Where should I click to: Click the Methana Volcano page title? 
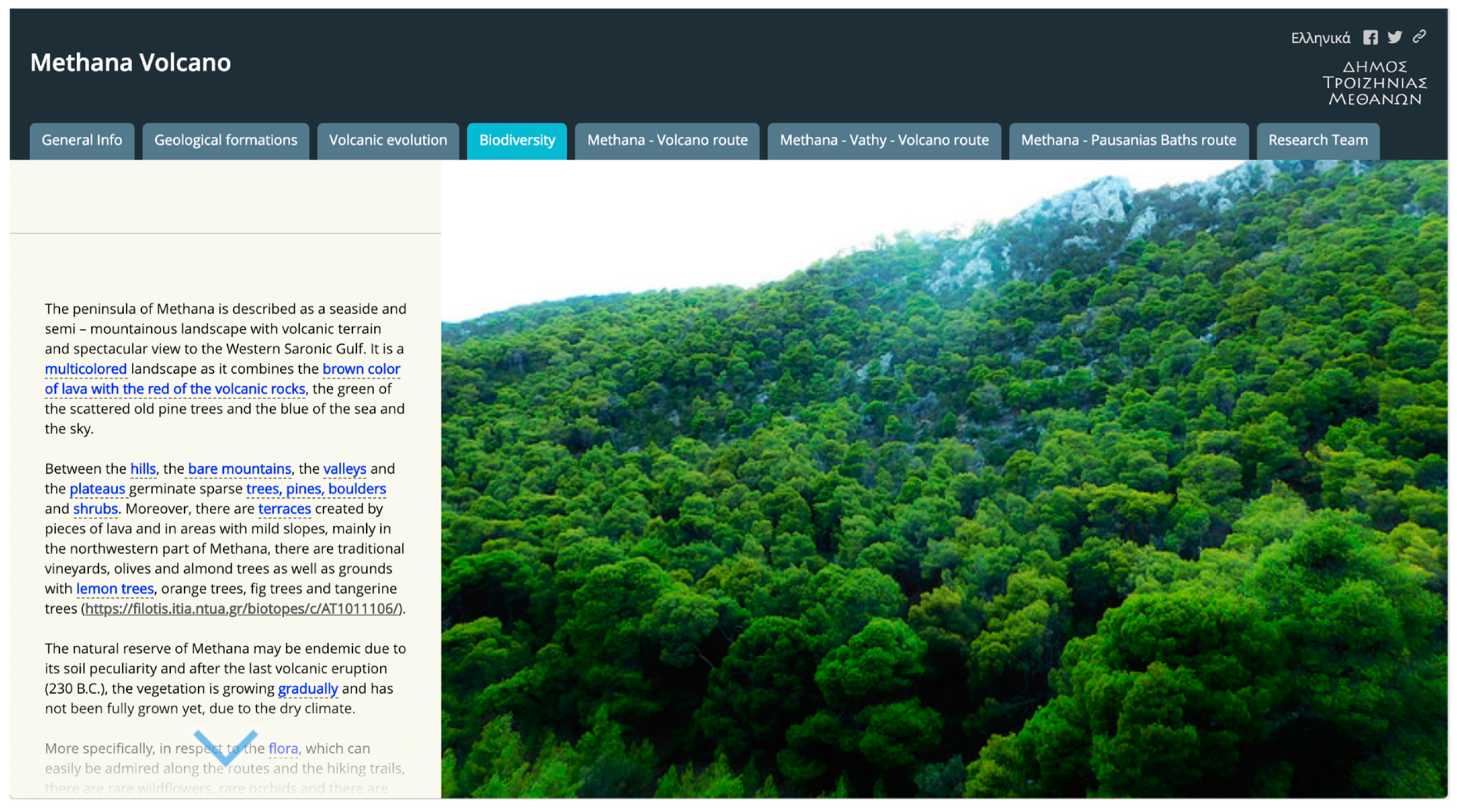[131, 62]
